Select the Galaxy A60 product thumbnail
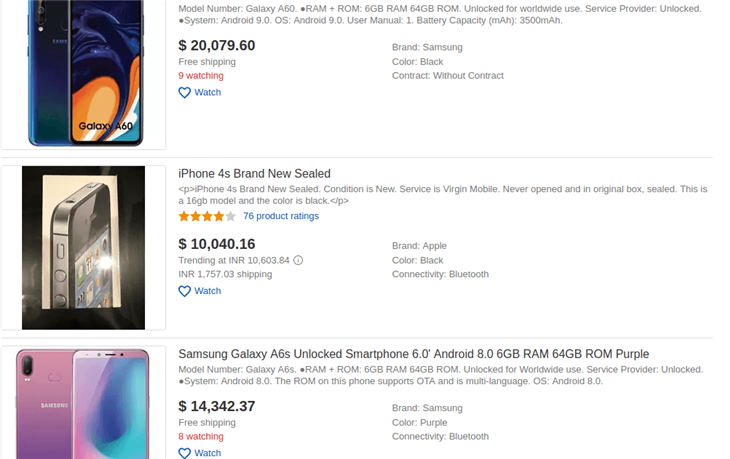This screenshot has width=730, height=459. [x=84, y=72]
